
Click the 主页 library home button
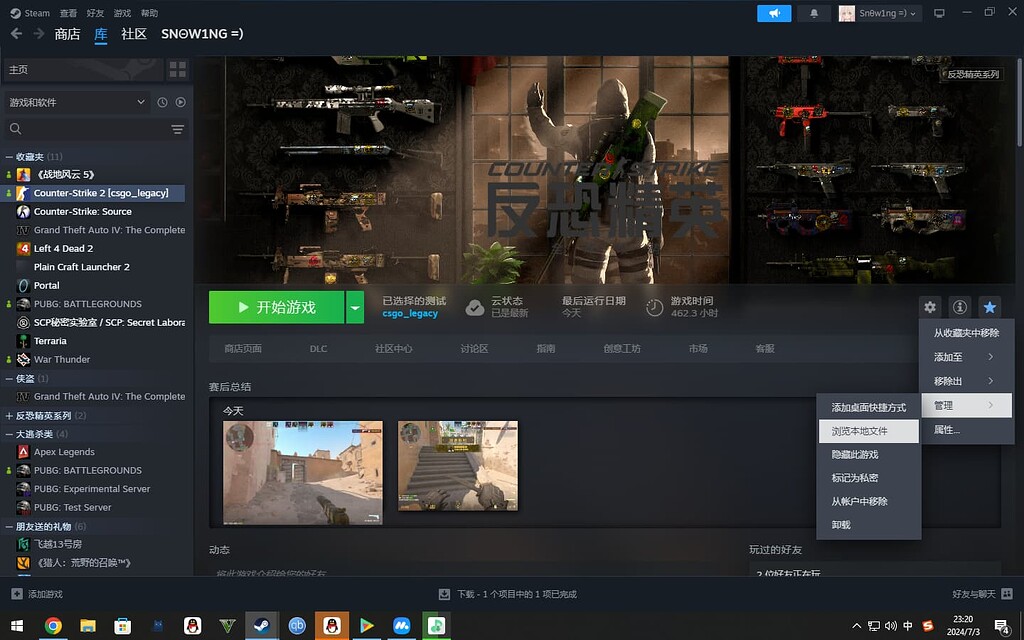click(83, 69)
